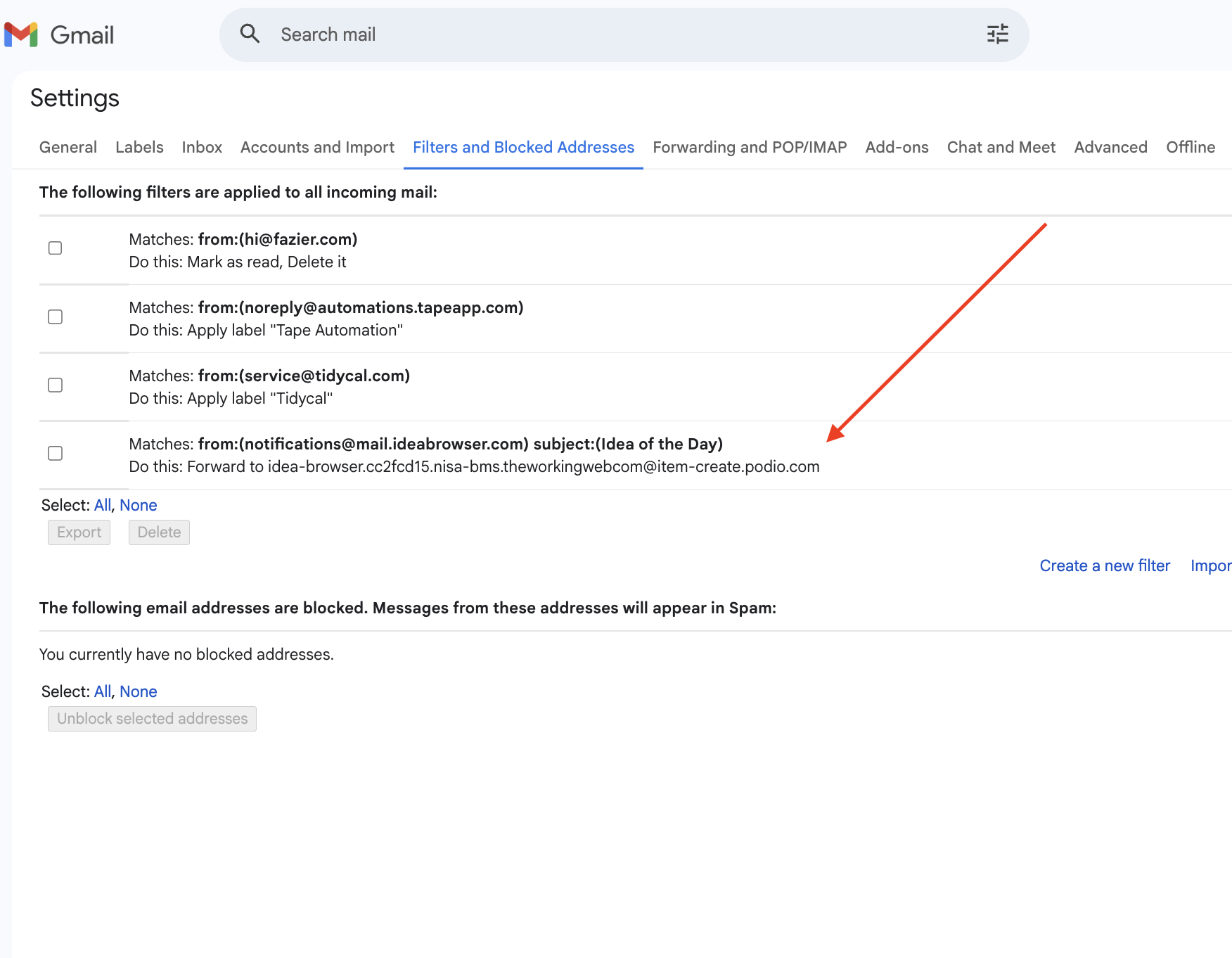Go to Forwarding and POP/IMAP tab
This screenshot has height=958, width=1232.
(750, 147)
